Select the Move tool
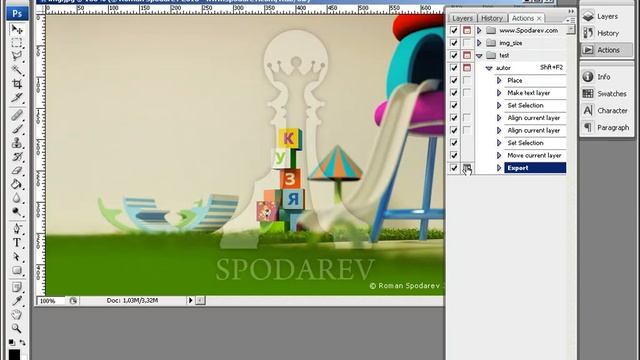The image size is (640, 360). point(17,29)
